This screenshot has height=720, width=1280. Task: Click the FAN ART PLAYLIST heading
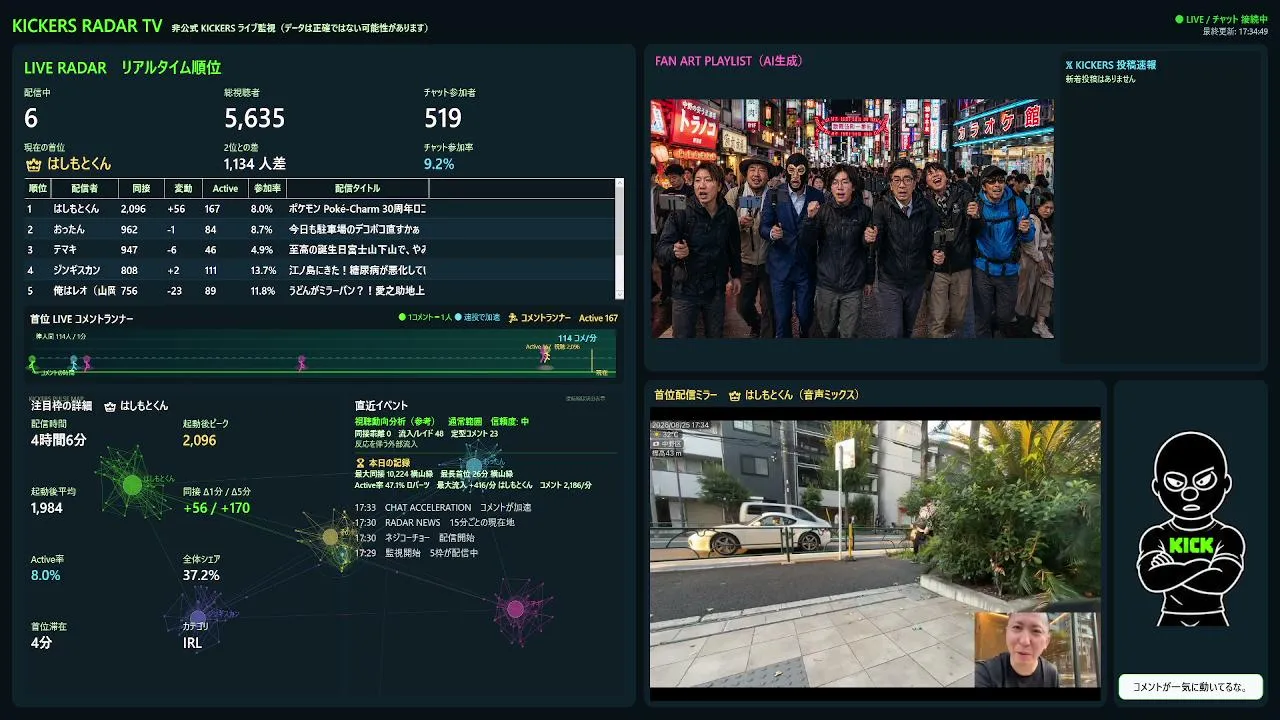[729, 61]
